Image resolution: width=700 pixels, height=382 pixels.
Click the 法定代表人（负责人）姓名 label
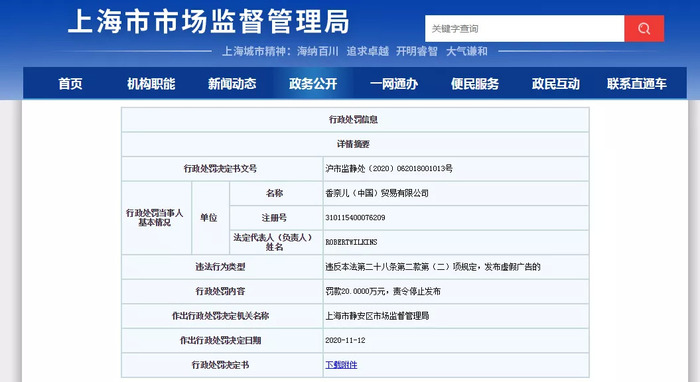click(x=276, y=242)
